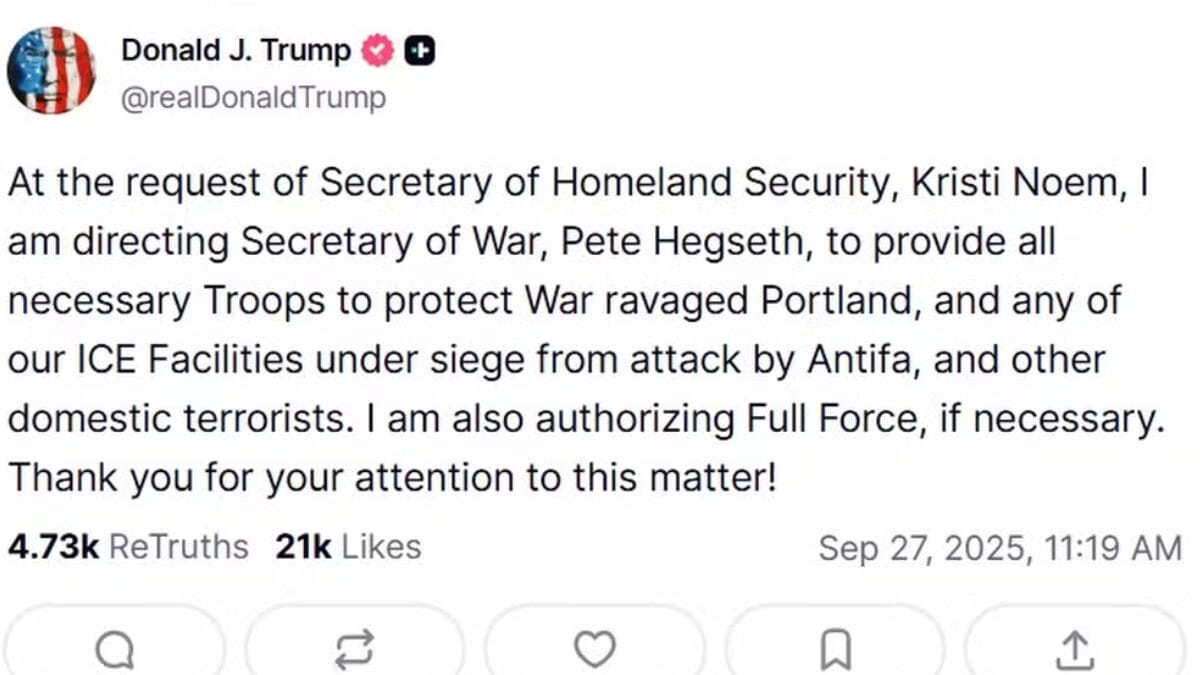Share the post via the upload arrow icon
Screen dimensions: 1200x675
tap(1074, 651)
